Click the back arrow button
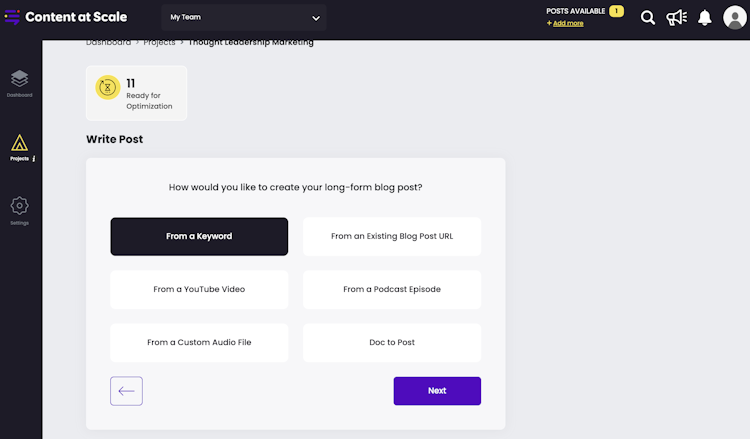This screenshot has width=750, height=439. click(x=126, y=391)
